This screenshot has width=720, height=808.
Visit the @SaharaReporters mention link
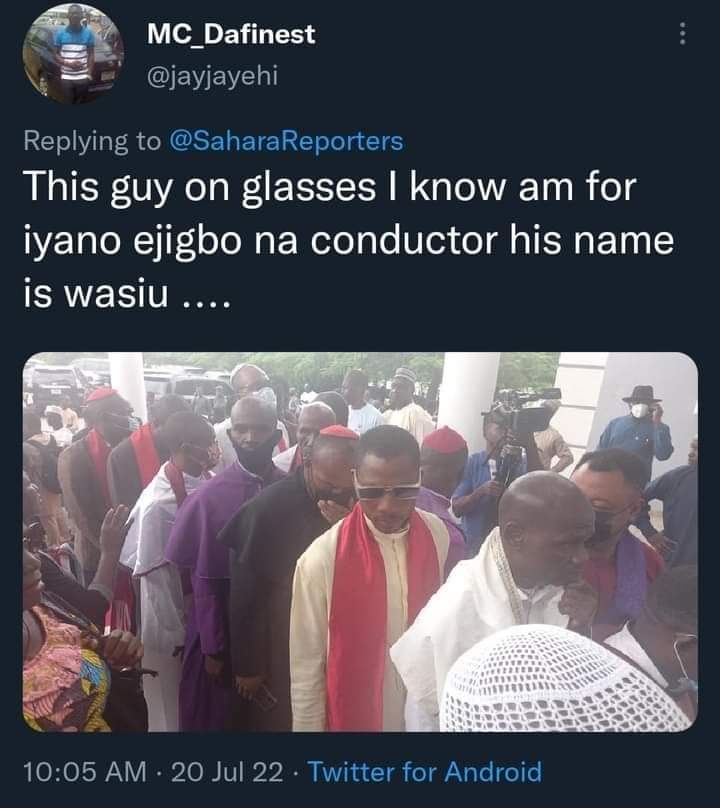286,141
